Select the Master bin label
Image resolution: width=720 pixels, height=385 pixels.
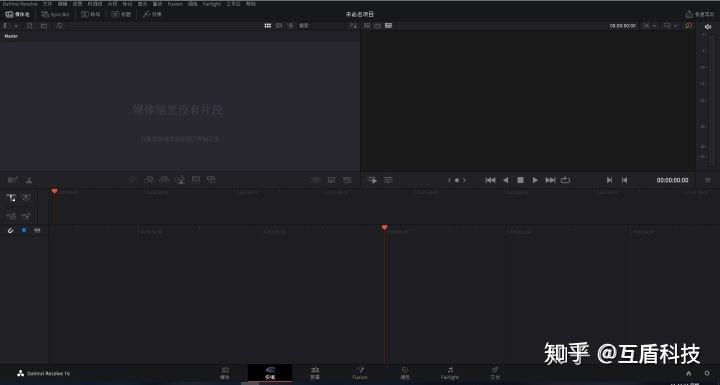[x=11, y=36]
